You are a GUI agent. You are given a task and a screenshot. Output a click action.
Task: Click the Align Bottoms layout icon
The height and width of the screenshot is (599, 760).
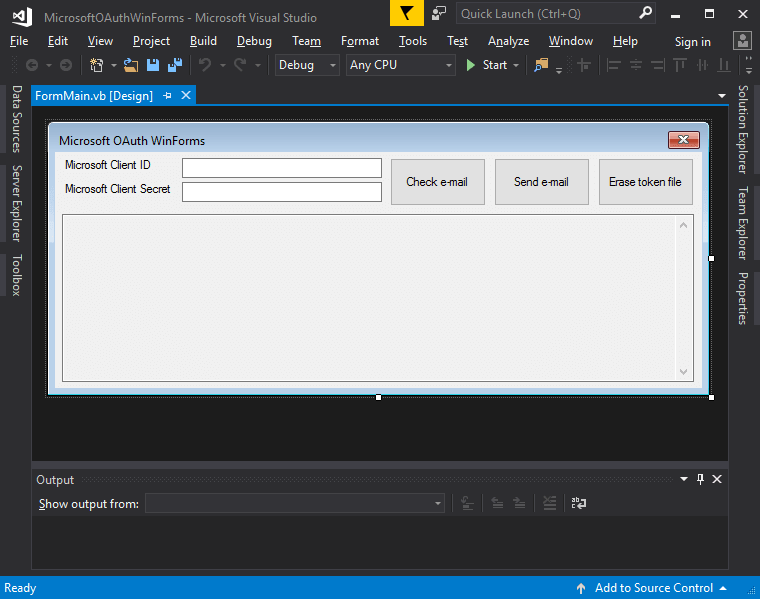coord(724,65)
